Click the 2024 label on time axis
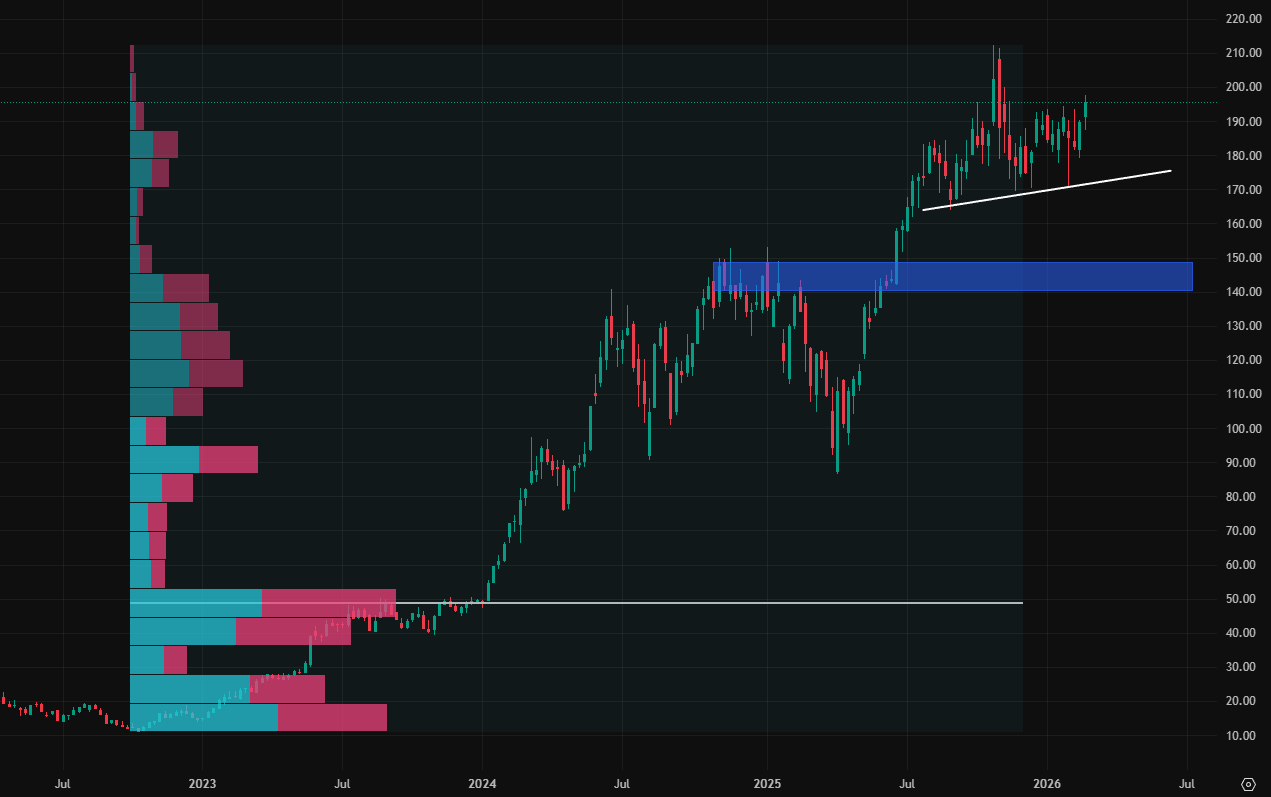The width and height of the screenshot is (1271, 797). coord(482,783)
